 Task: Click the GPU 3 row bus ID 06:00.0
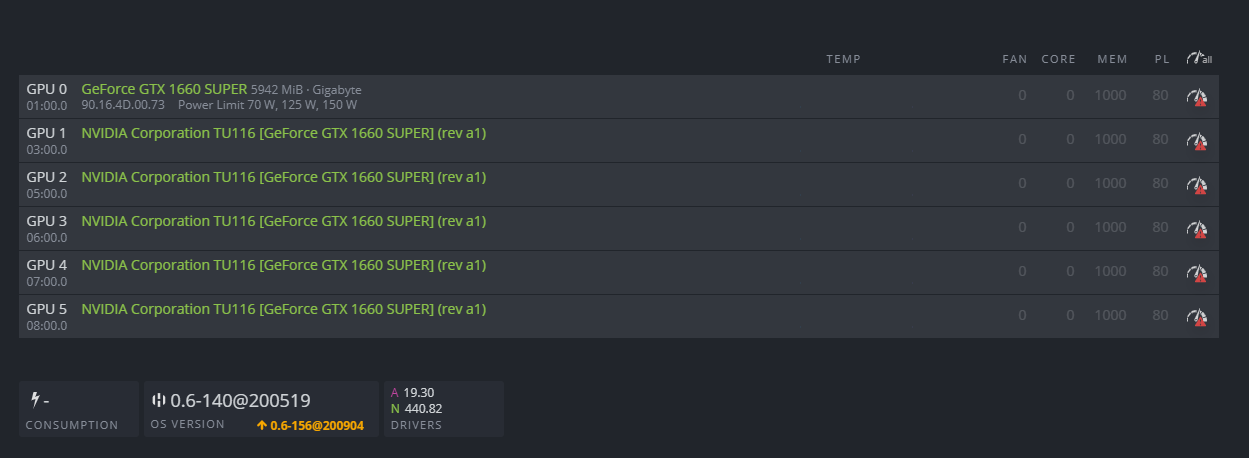coord(47,237)
